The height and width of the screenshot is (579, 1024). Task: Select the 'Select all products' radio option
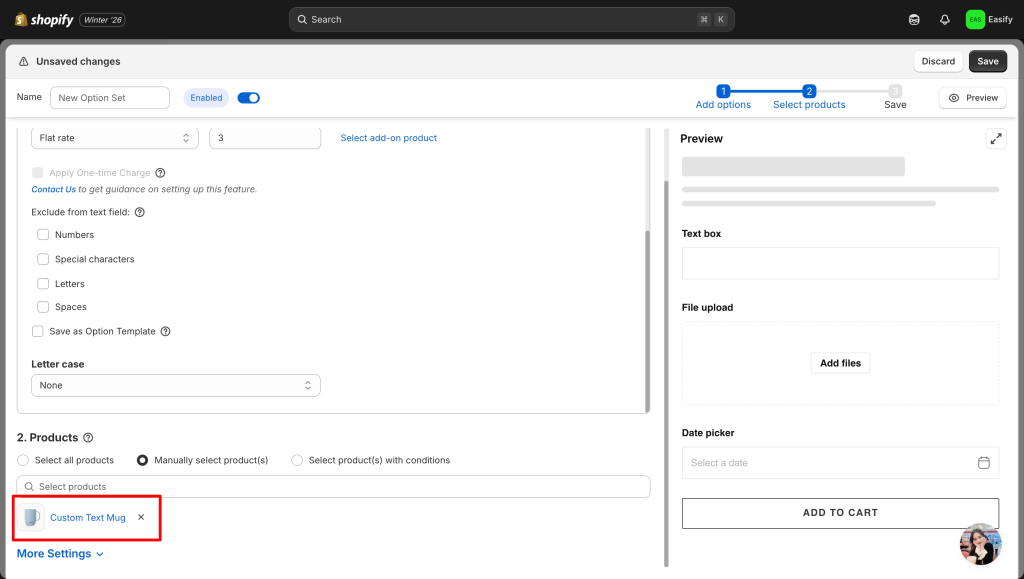(x=23, y=460)
